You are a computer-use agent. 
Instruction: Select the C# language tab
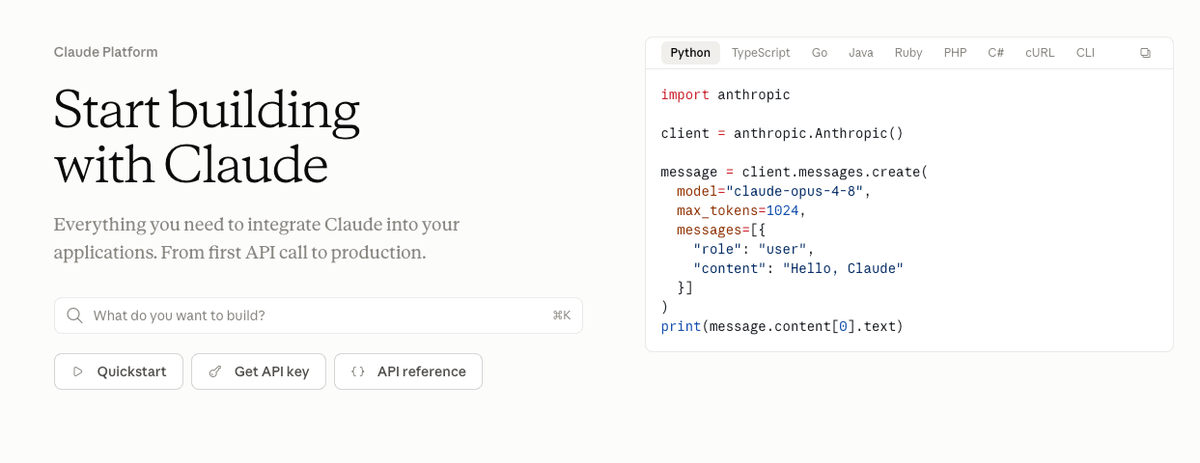[996, 53]
